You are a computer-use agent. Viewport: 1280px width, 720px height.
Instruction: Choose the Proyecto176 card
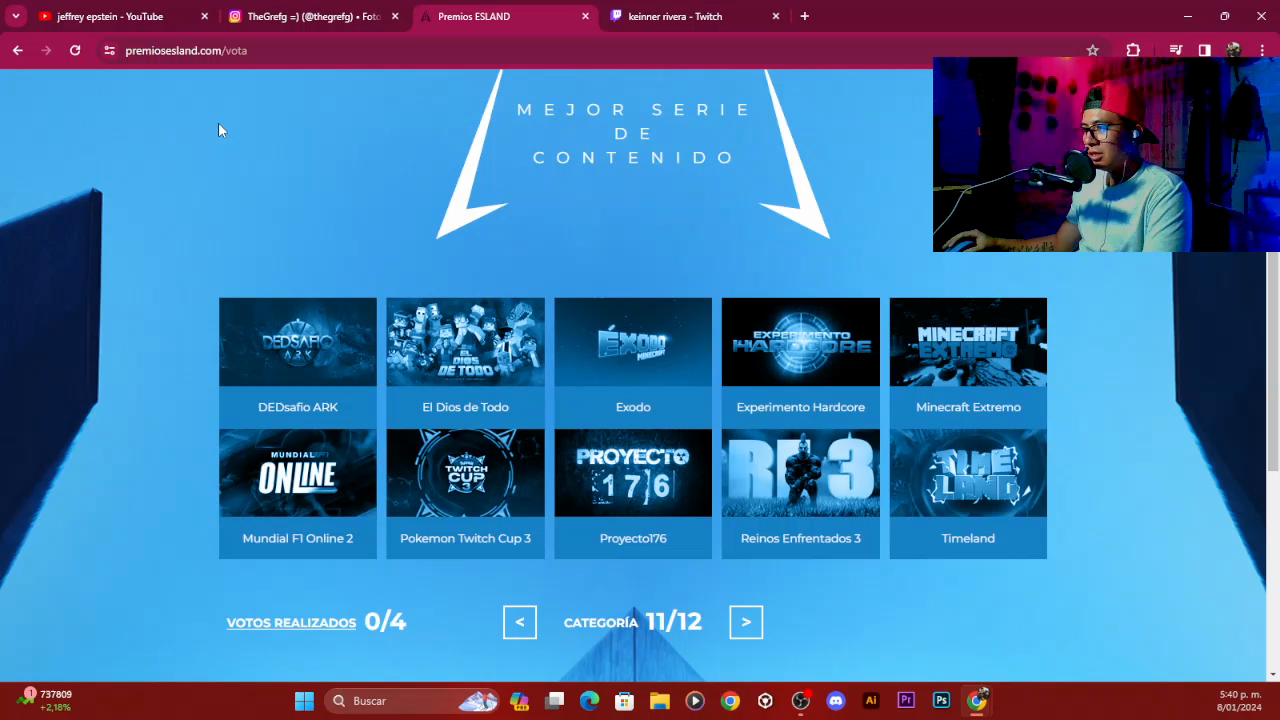(x=633, y=494)
